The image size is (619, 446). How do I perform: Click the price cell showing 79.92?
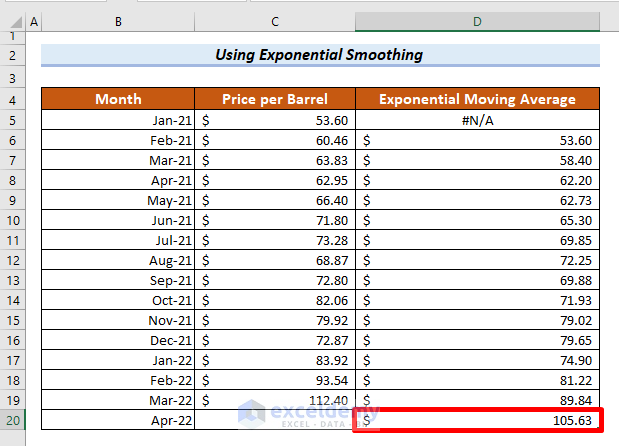275,320
